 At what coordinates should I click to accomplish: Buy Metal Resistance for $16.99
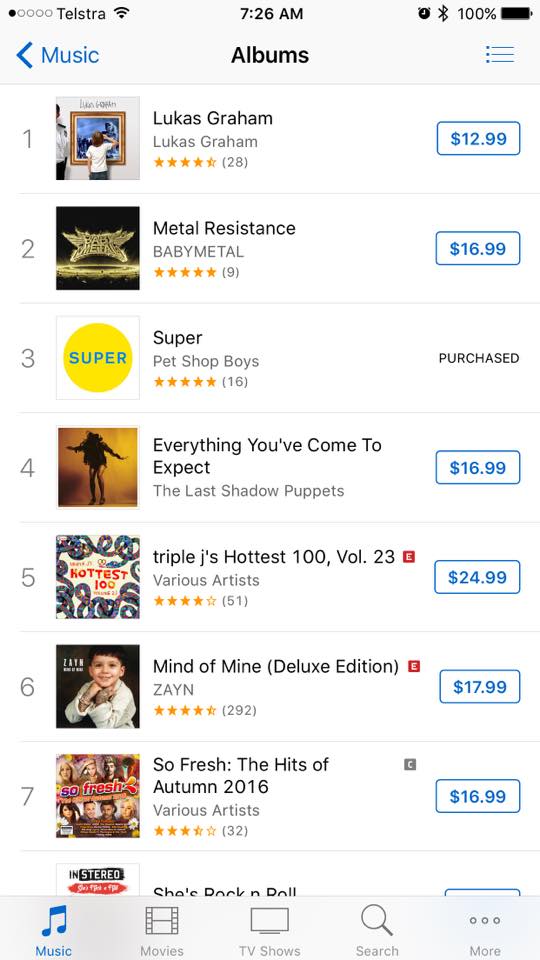(478, 248)
